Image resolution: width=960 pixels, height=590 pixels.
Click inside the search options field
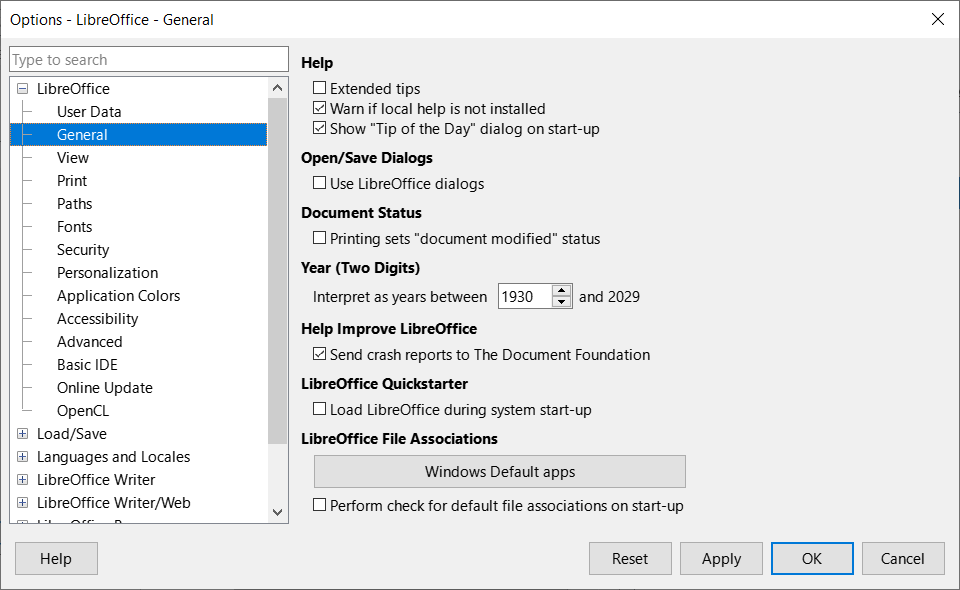tap(148, 59)
